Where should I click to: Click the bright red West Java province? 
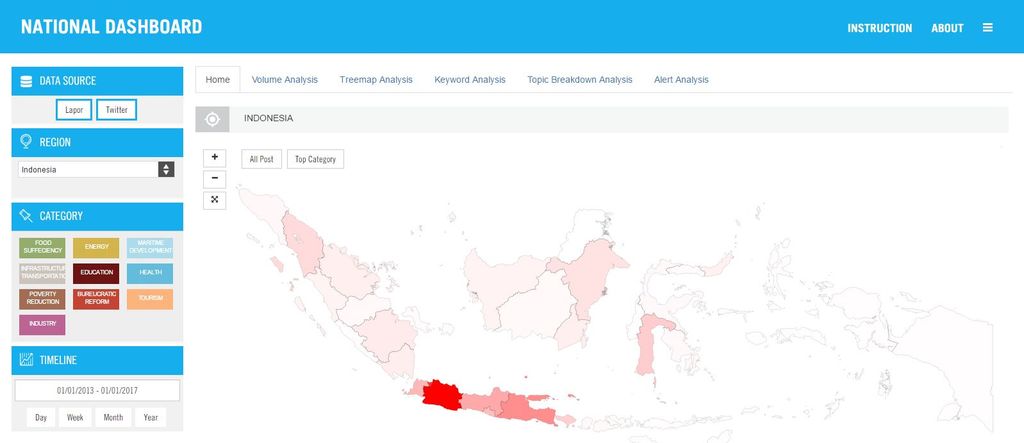(441, 395)
